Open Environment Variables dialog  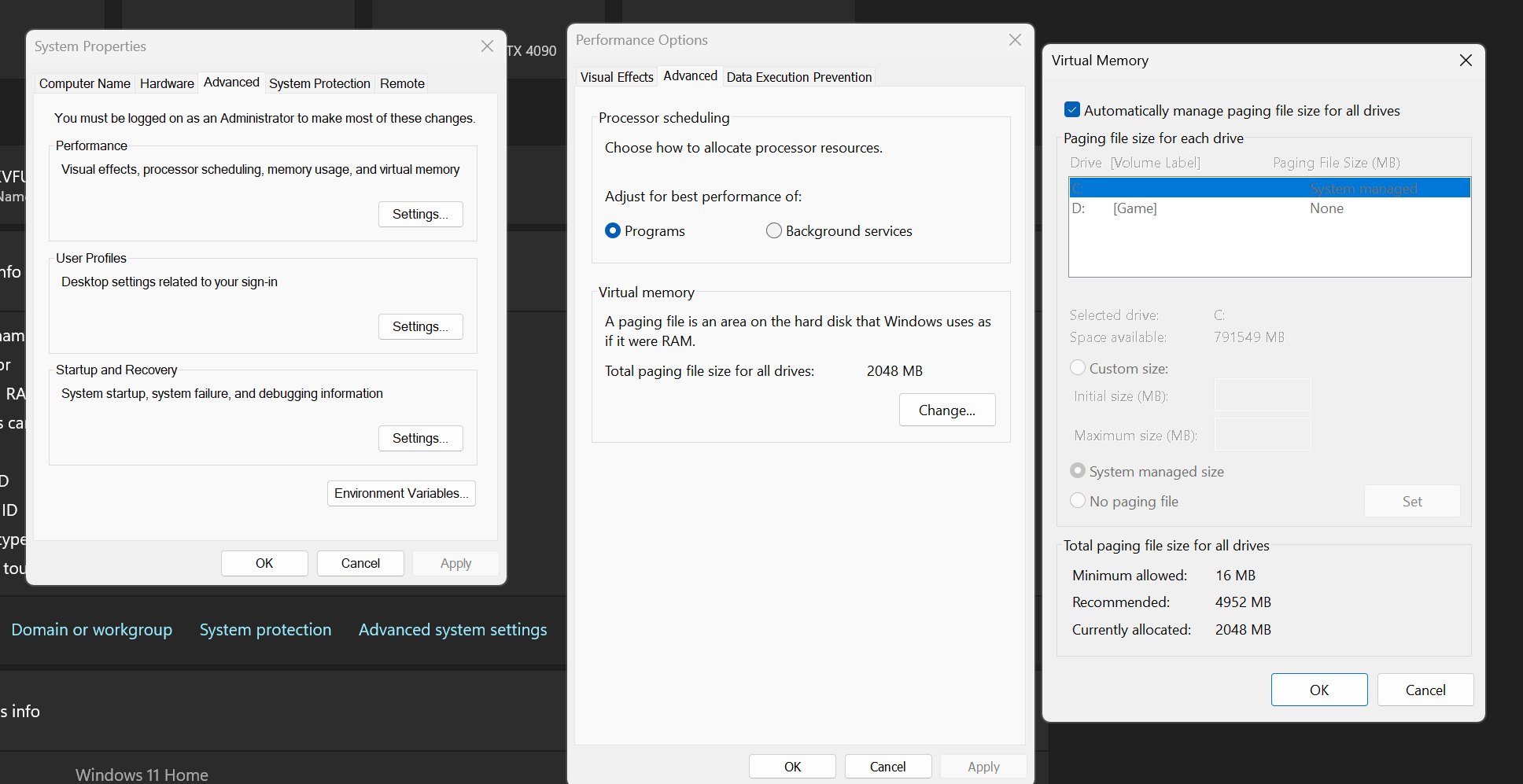401,493
